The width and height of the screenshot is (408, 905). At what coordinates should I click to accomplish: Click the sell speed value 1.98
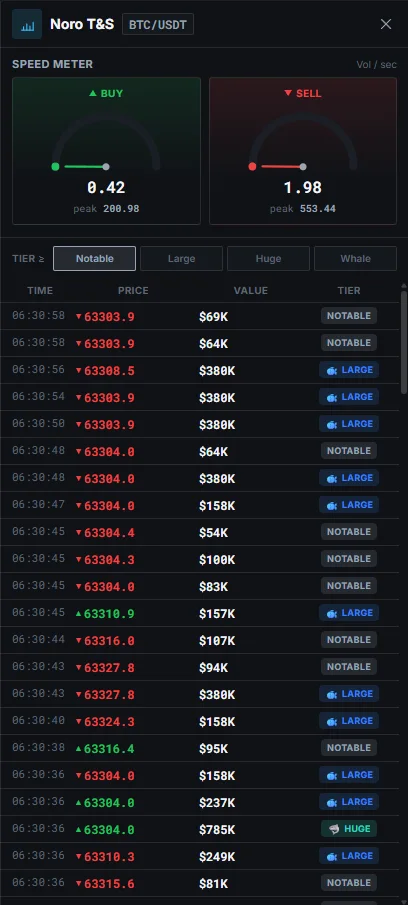tap(303, 187)
